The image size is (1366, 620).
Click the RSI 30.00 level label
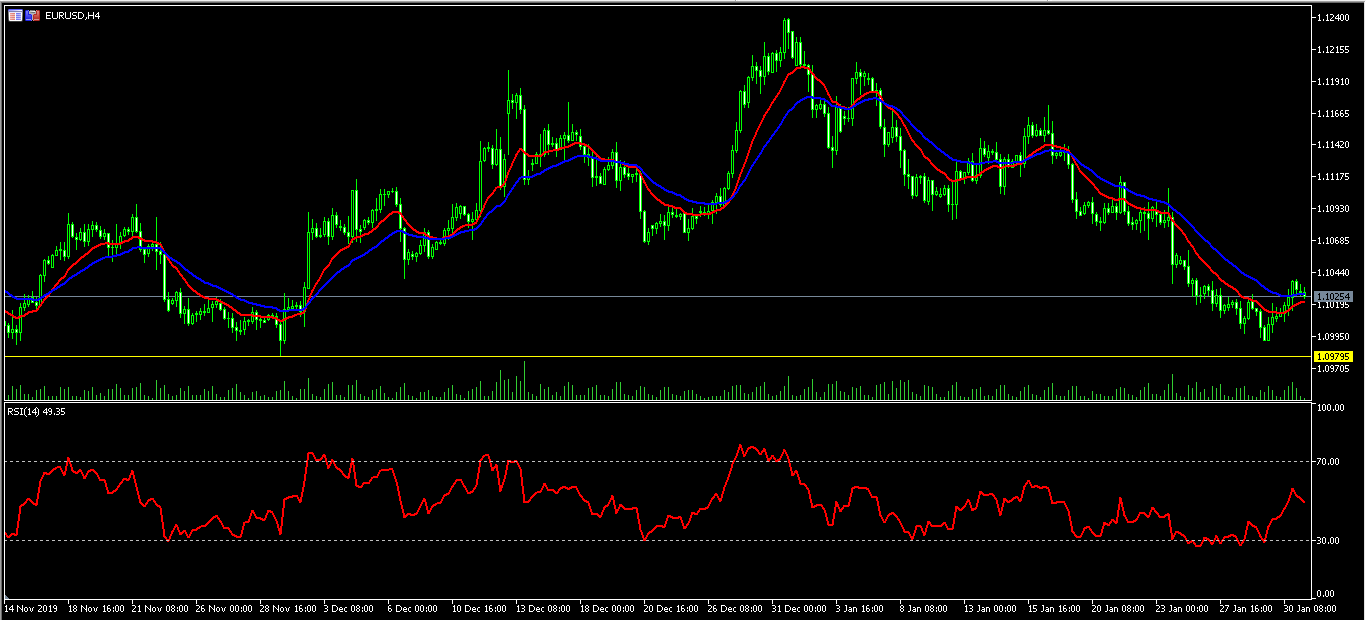click(1329, 541)
